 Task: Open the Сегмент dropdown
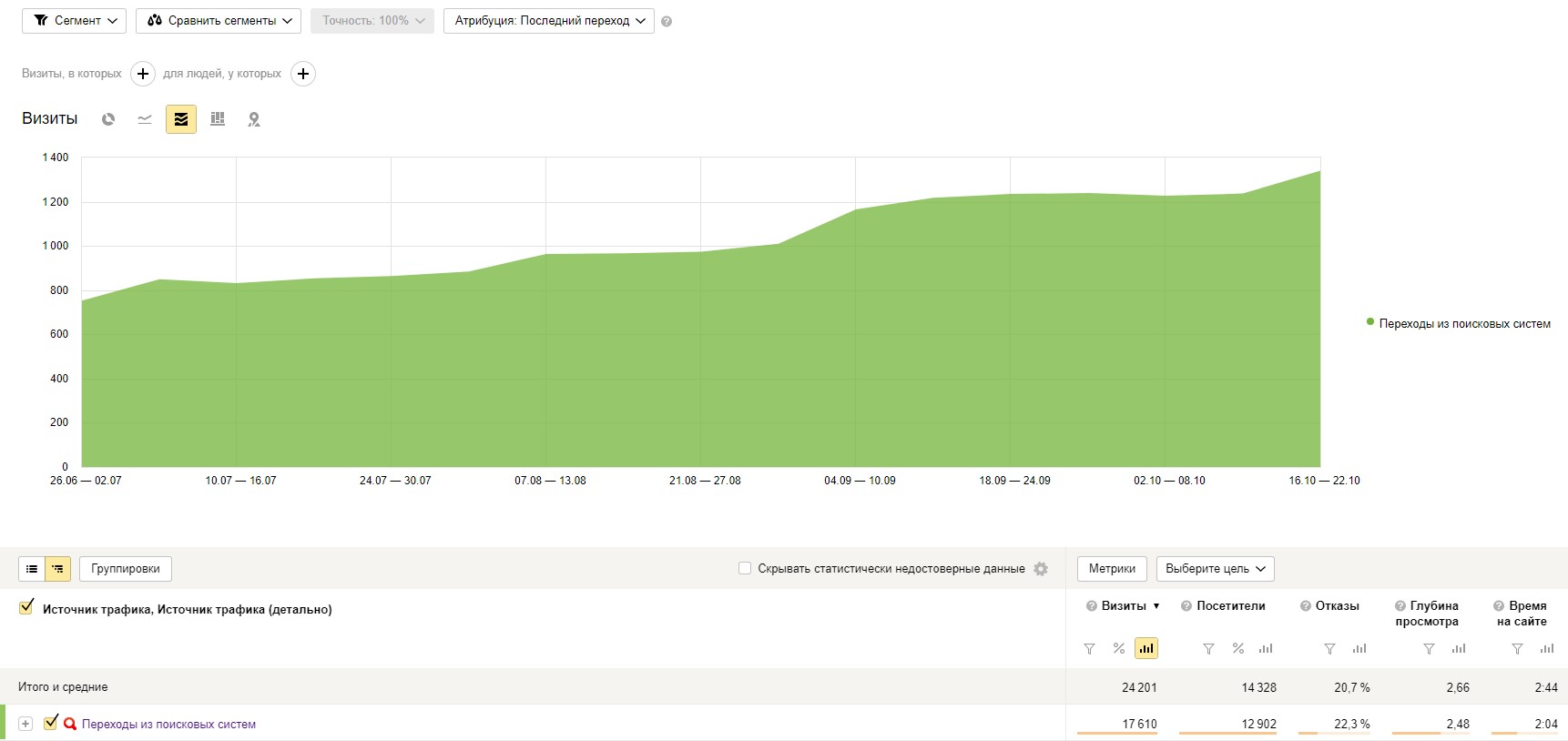[x=76, y=21]
